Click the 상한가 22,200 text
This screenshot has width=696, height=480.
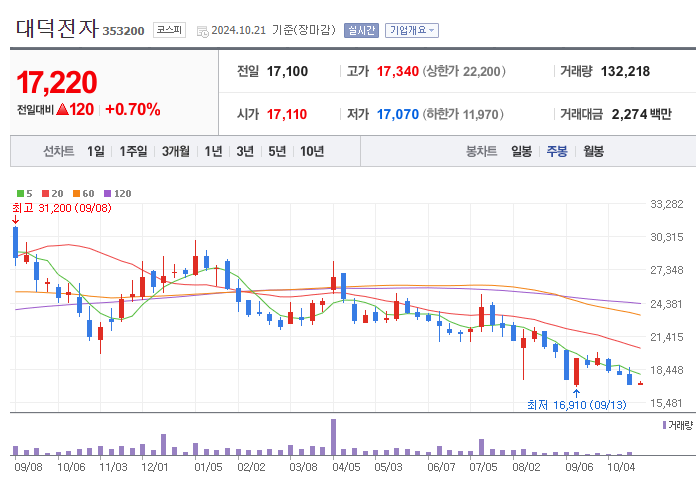point(464,71)
